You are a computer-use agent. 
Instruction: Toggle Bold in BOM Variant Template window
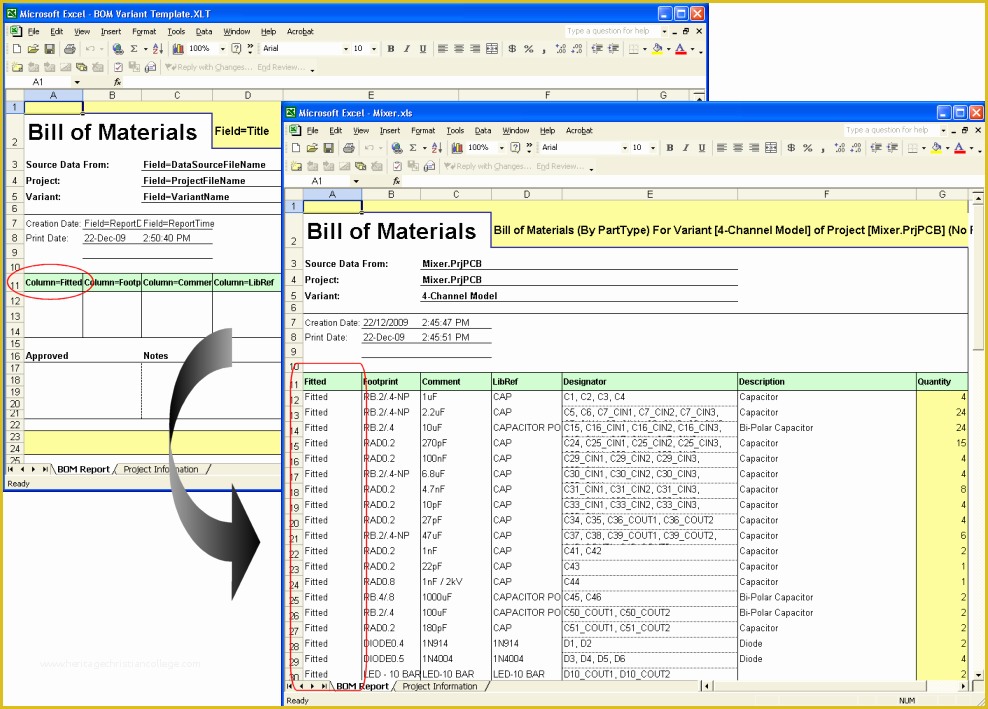391,49
